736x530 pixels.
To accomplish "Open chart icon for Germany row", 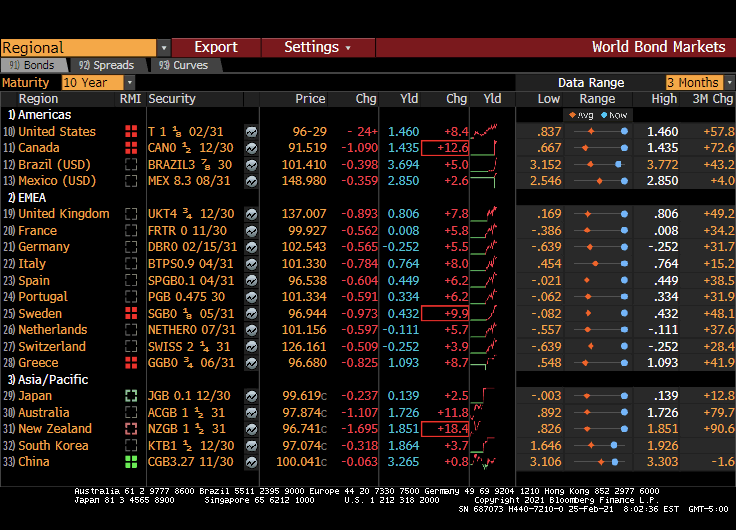I will coord(252,247).
